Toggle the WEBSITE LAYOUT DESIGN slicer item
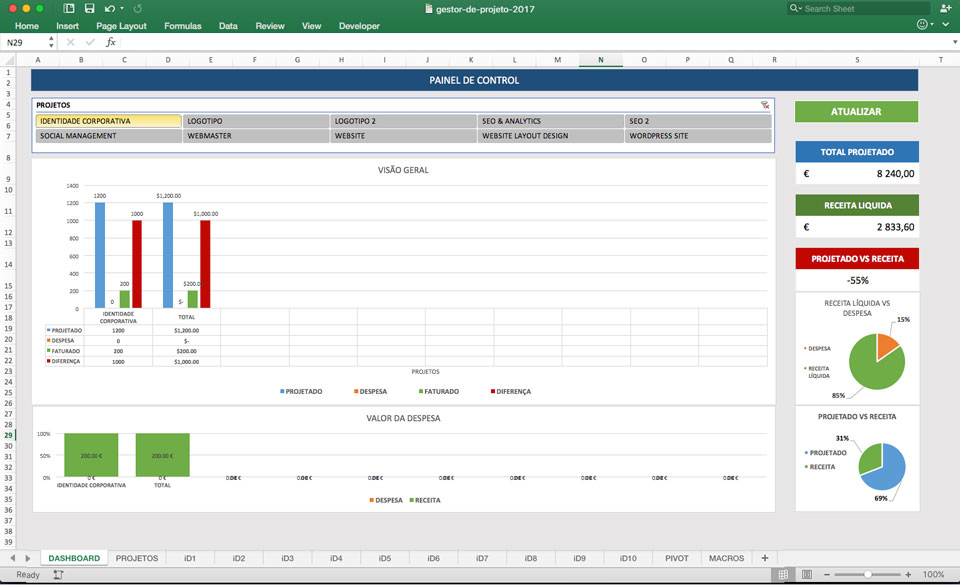Viewport: 960px width, 585px height. click(x=550, y=136)
